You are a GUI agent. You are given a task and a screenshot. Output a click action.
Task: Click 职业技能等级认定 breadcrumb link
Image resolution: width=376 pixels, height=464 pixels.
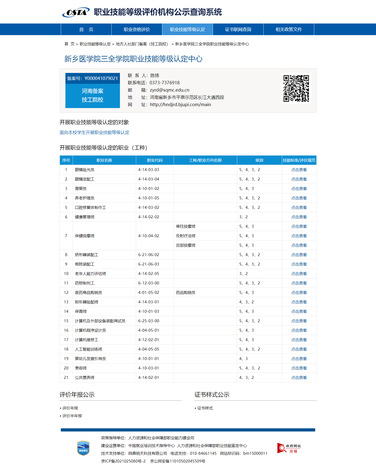coord(95,44)
